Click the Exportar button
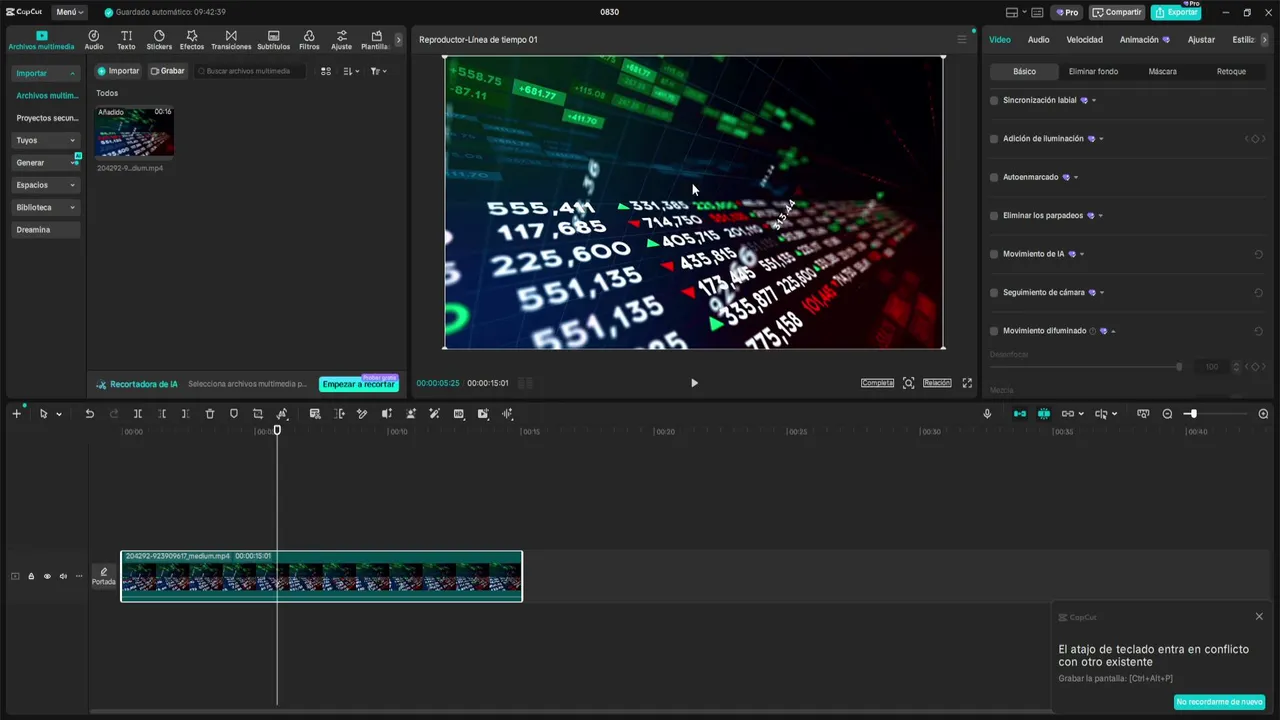 [1176, 12]
